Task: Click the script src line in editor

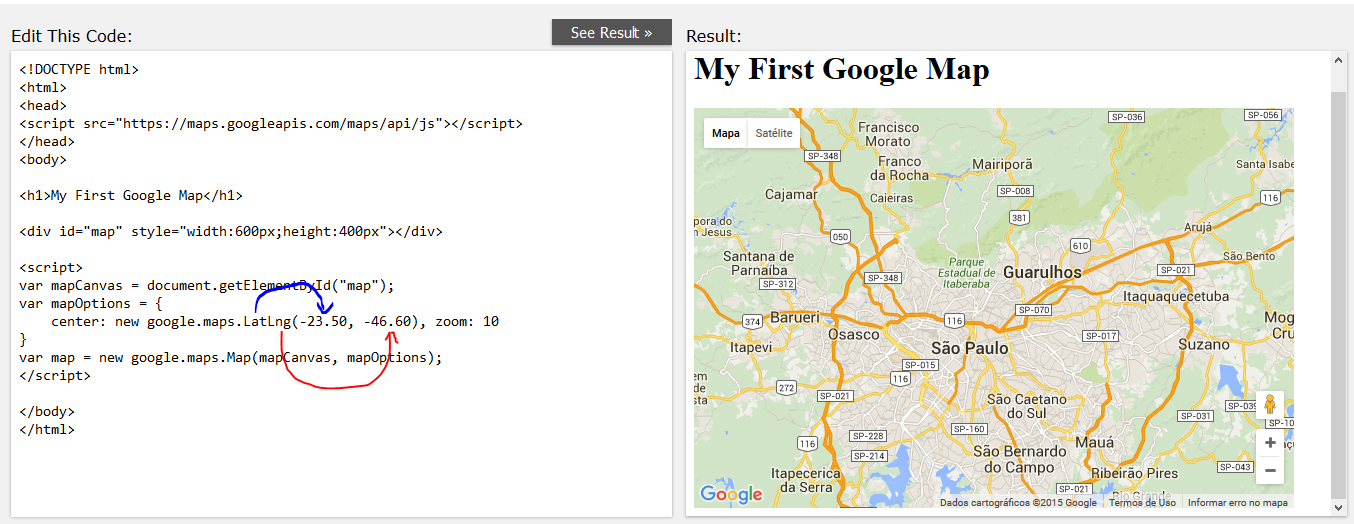Action: [x=271, y=123]
